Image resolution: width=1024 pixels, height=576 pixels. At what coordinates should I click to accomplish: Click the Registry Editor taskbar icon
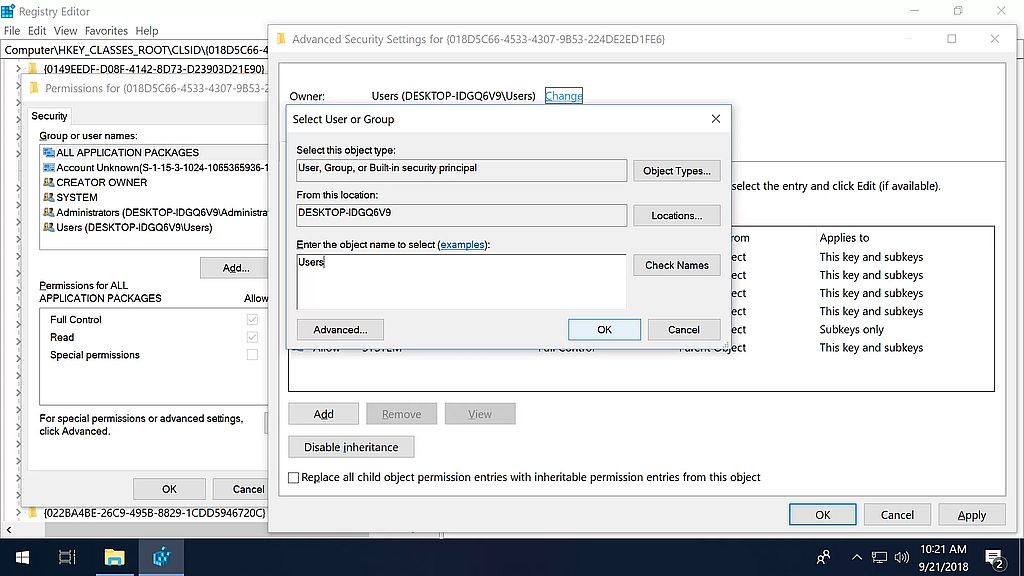click(x=161, y=557)
